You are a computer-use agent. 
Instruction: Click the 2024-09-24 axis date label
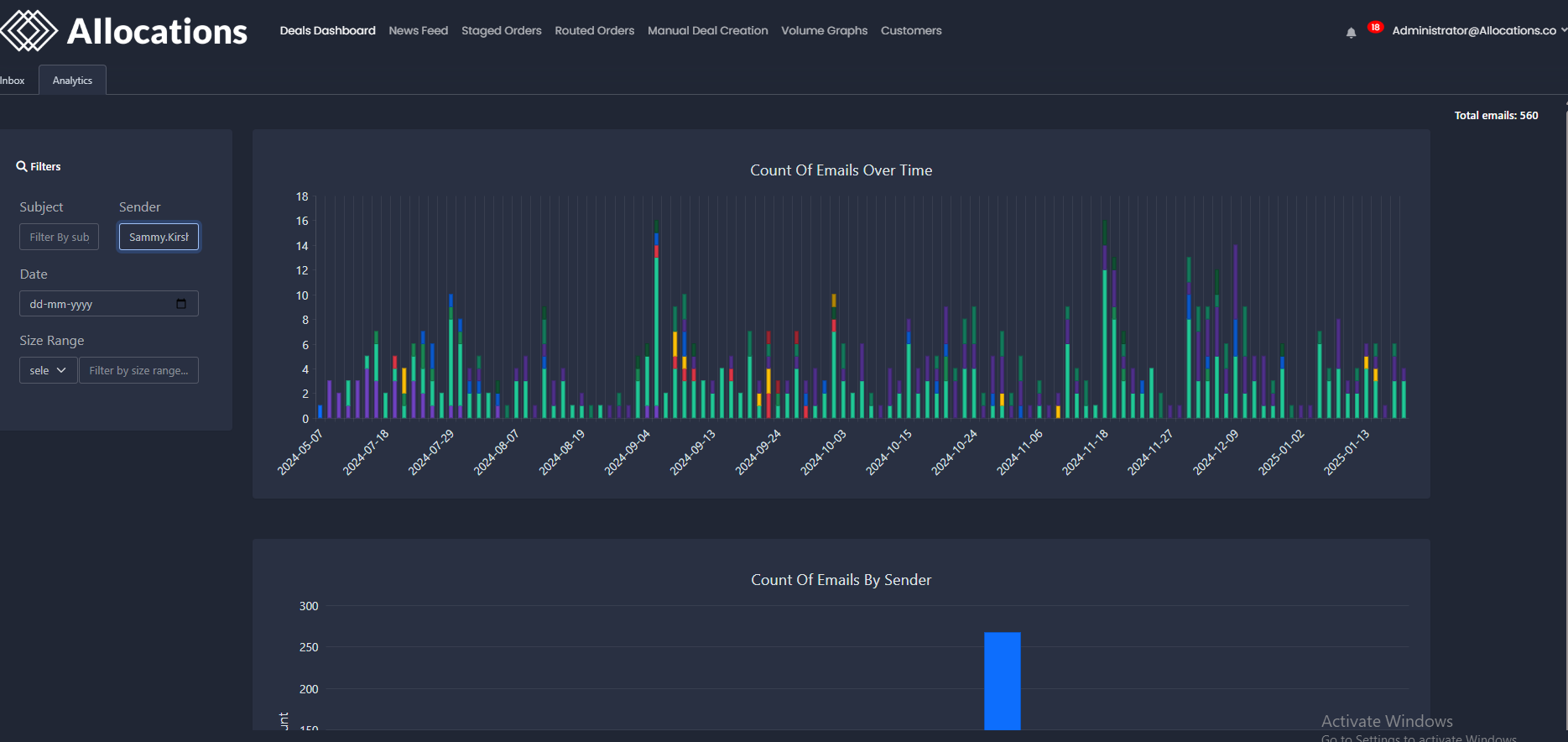click(758, 452)
